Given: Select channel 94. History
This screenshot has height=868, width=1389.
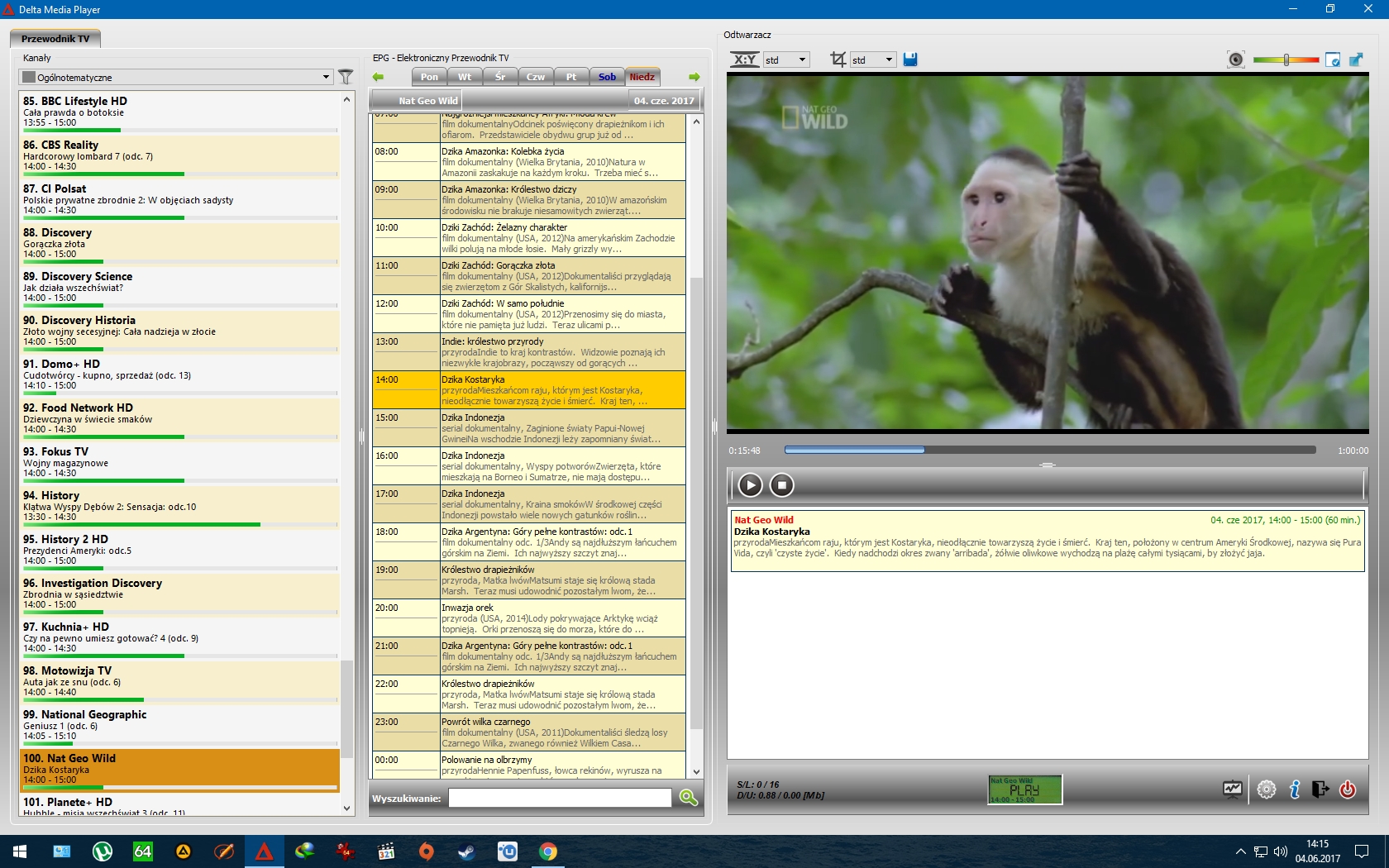Looking at the screenshot, I should (x=179, y=506).
